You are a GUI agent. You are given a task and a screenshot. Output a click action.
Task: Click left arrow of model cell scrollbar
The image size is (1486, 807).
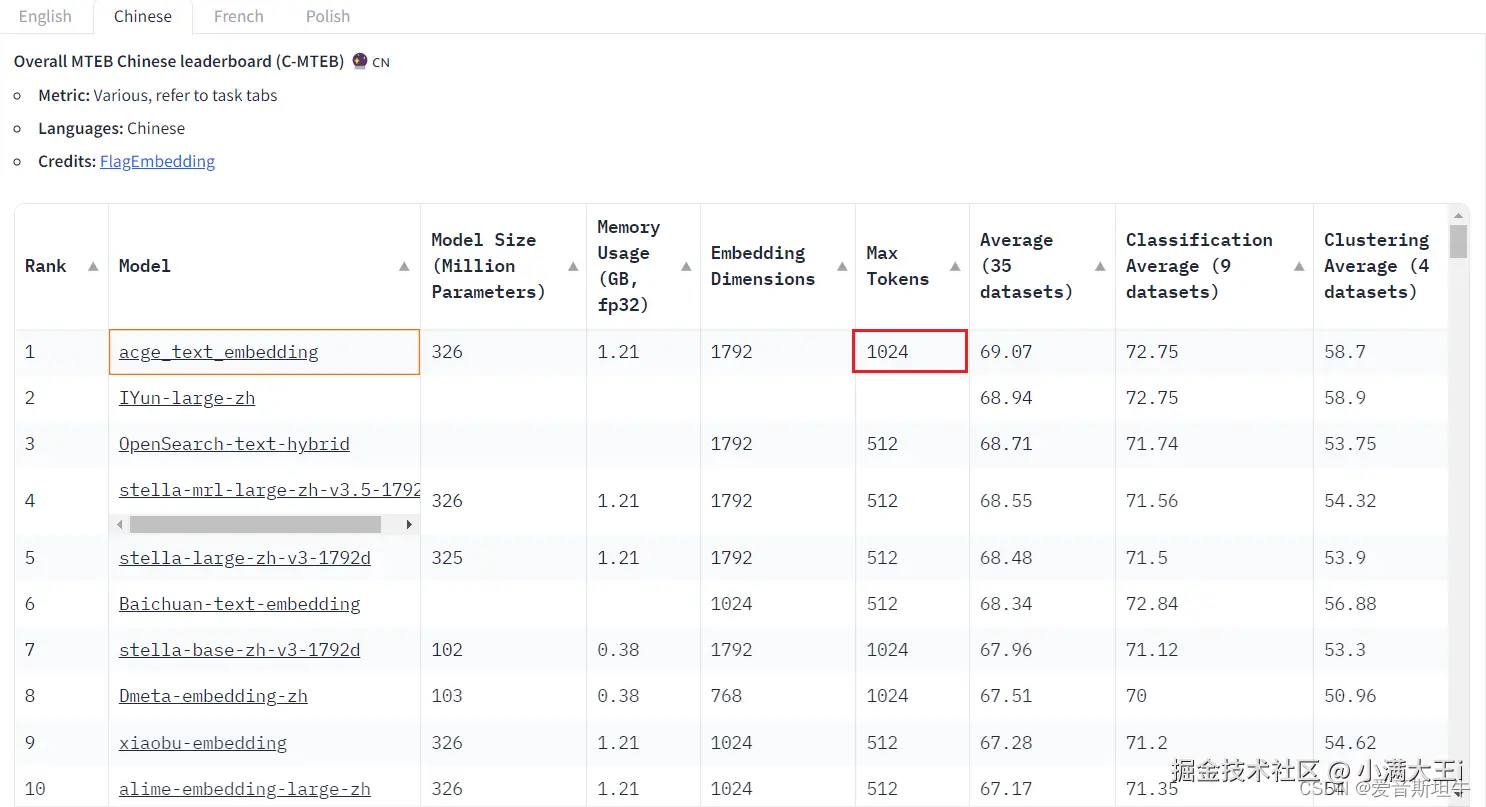pyautogui.click(x=120, y=524)
